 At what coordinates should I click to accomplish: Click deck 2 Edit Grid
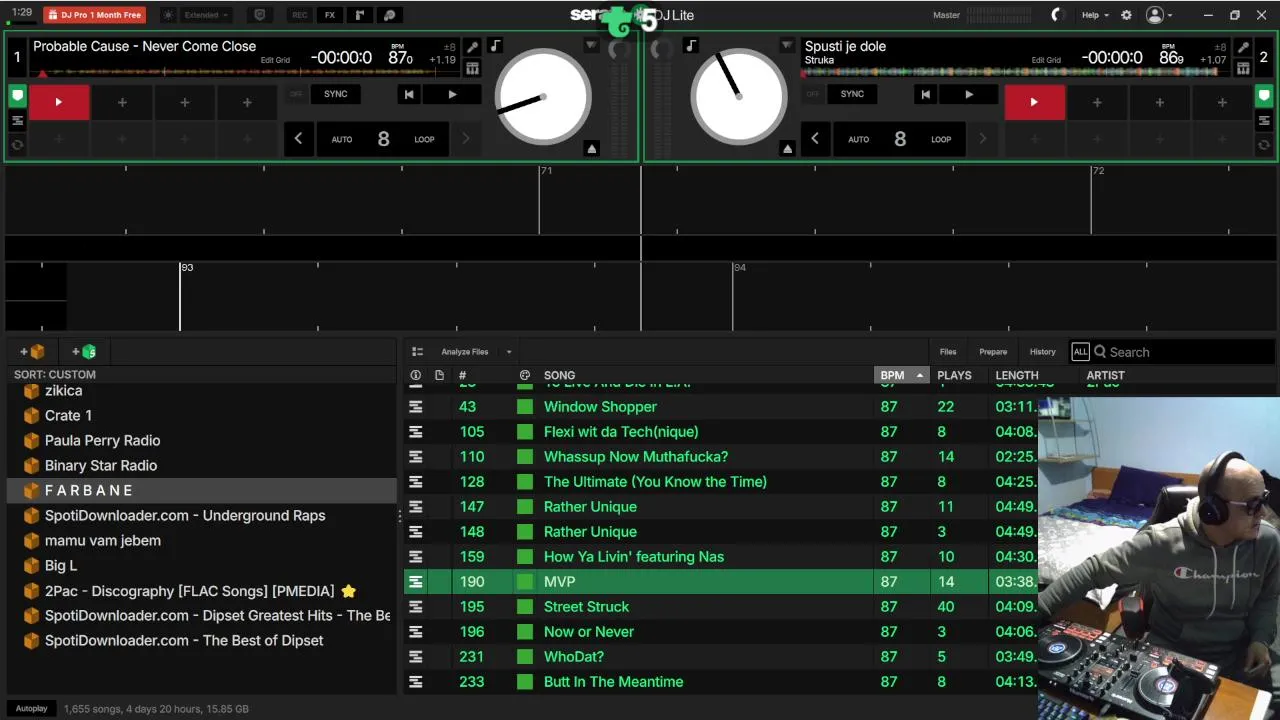pos(1046,60)
